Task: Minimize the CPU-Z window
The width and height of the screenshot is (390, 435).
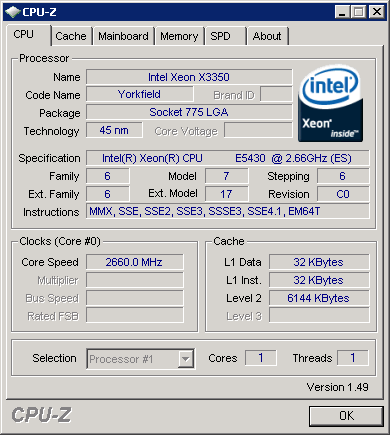Action: [342, 12]
